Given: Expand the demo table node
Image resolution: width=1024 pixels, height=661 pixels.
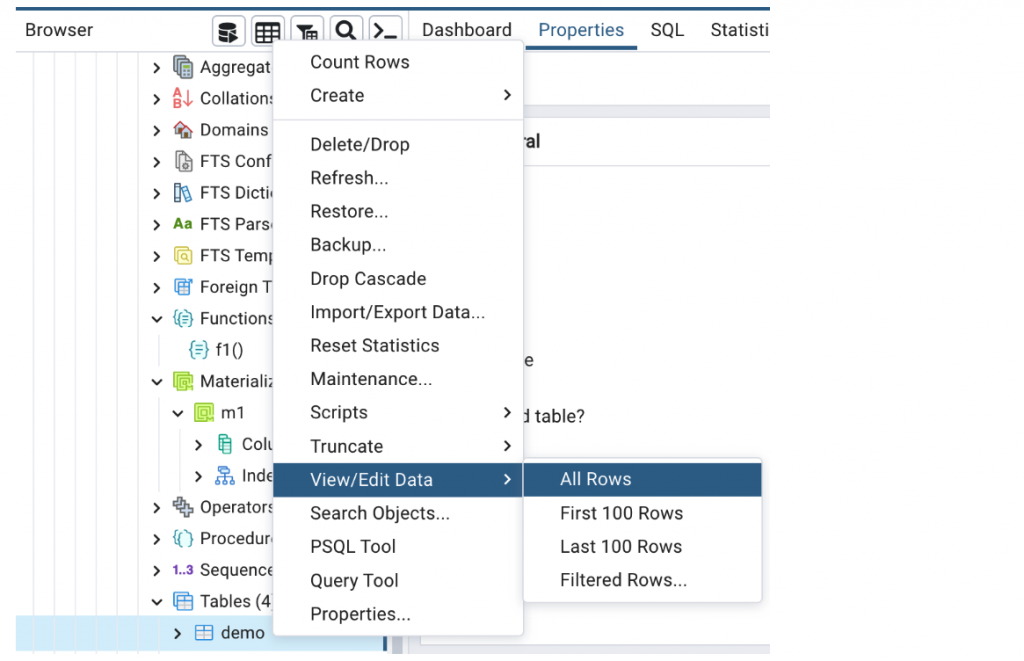Looking at the screenshot, I should (178, 633).
